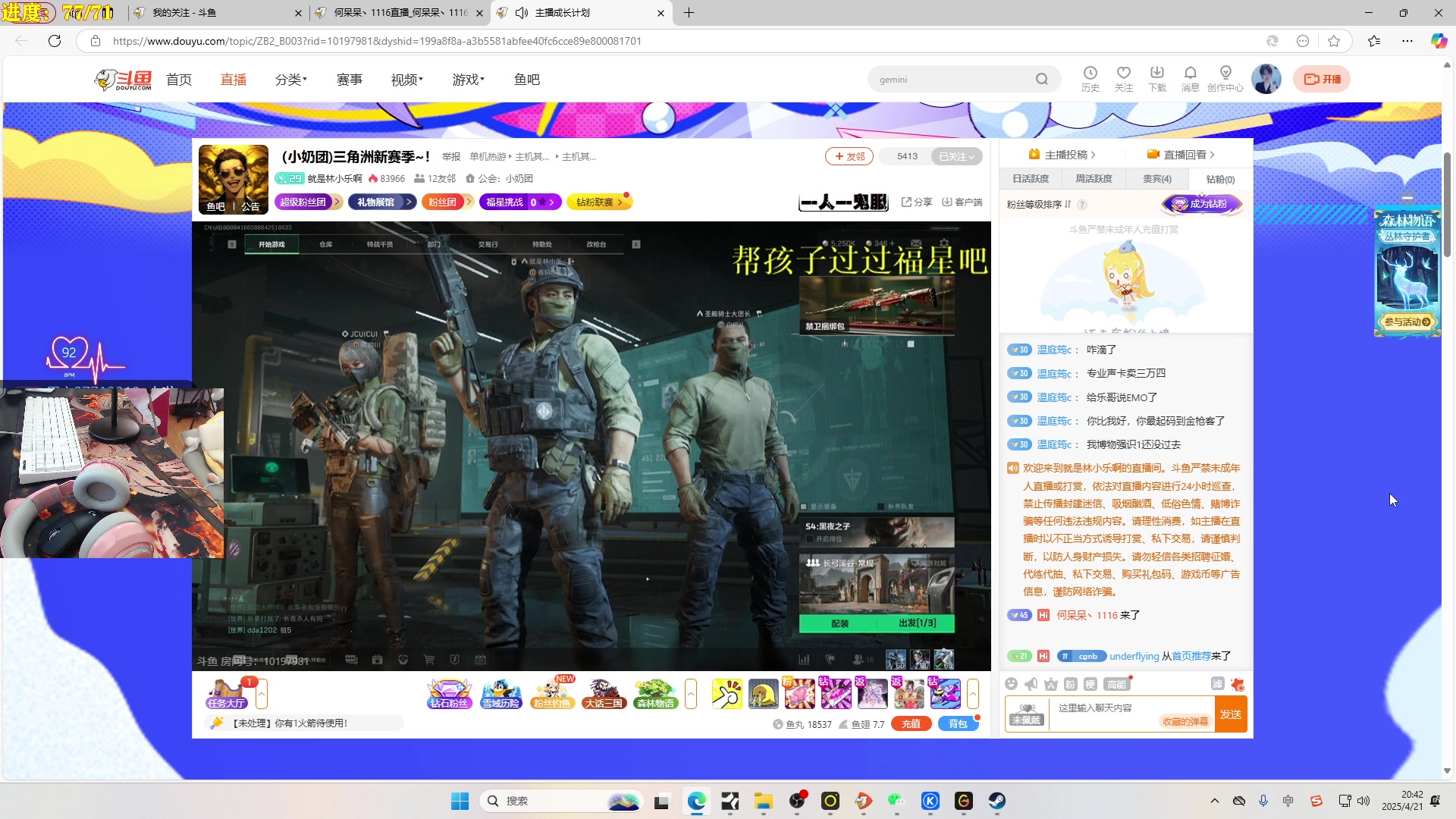
Task: Open the 分类 category dropdown menu
Action: [x=291, y=80]
